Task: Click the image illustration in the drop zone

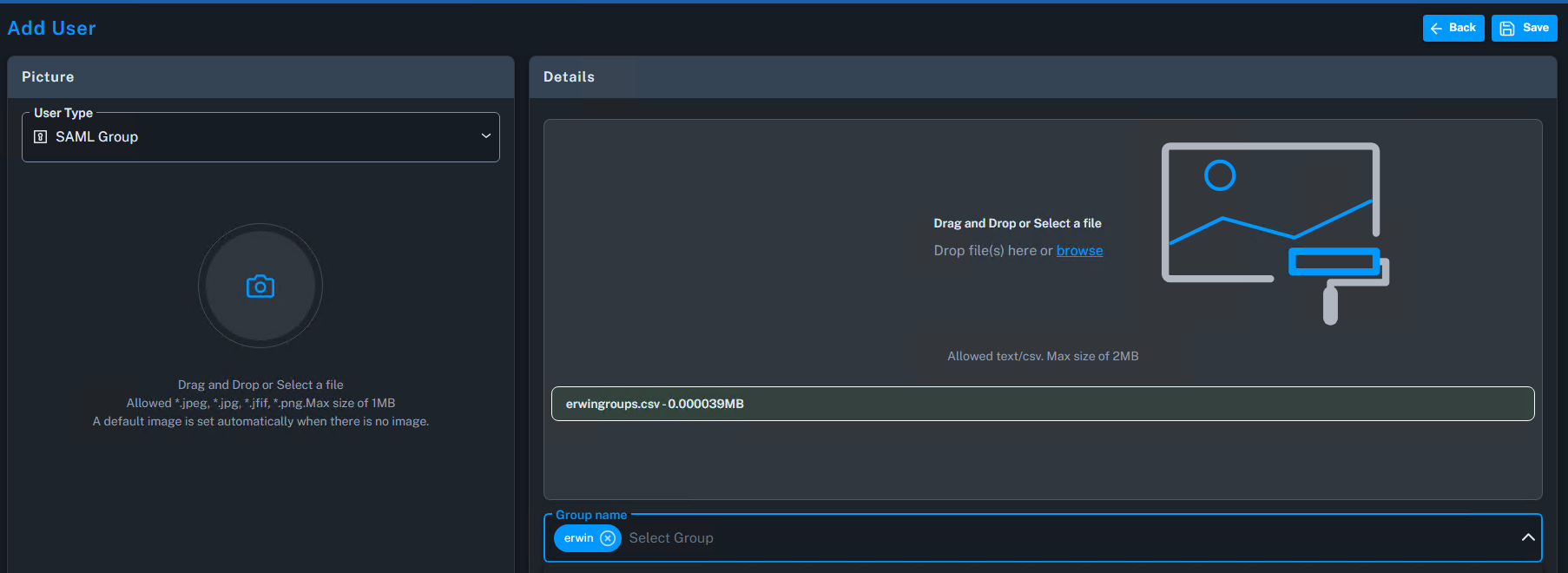Action: coord(1274,233)
